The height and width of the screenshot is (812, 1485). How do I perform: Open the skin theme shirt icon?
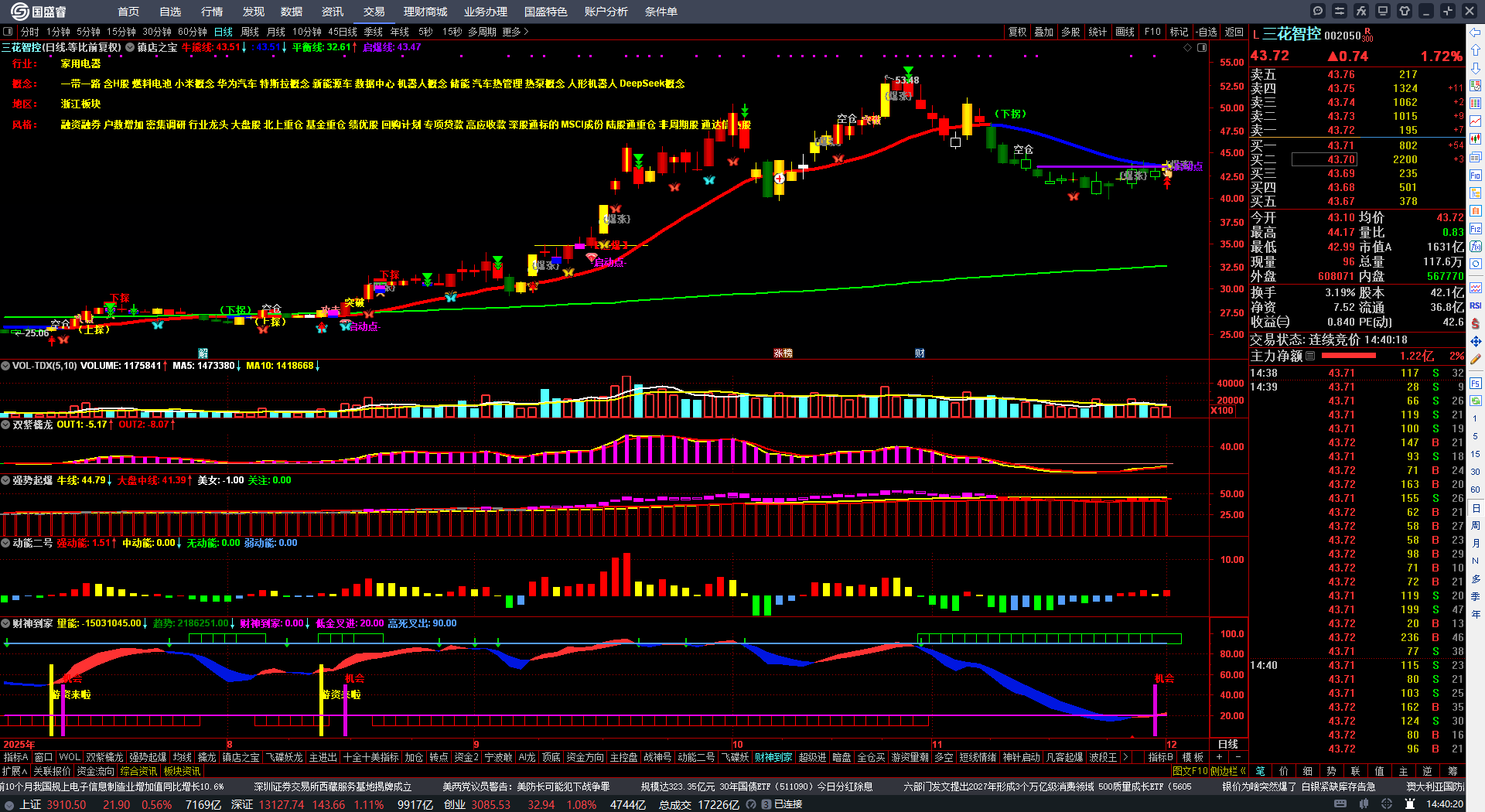pyautogui.click(x=1405, y=11)
